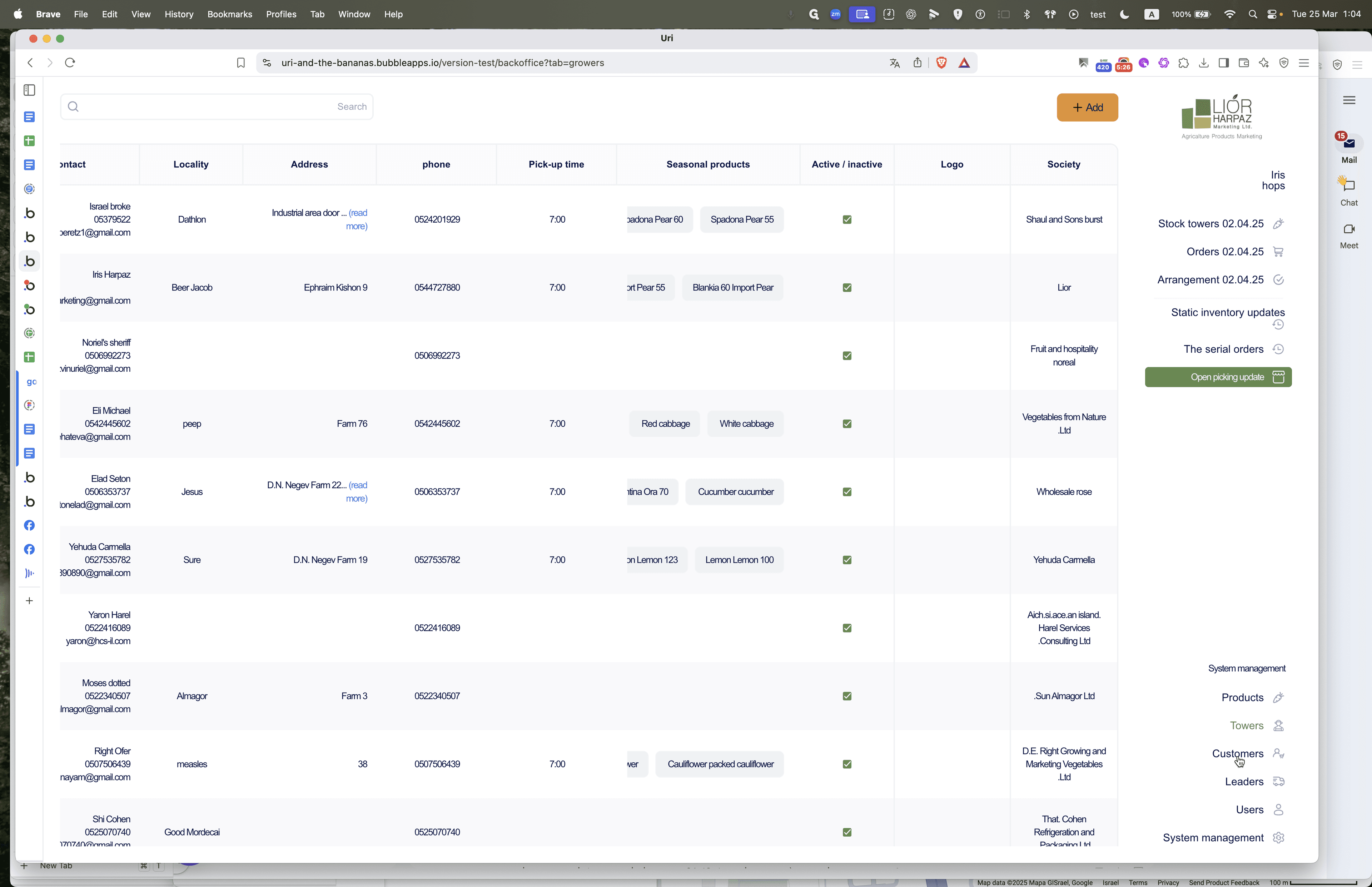Go to the Customers section

pos(1237,753)
